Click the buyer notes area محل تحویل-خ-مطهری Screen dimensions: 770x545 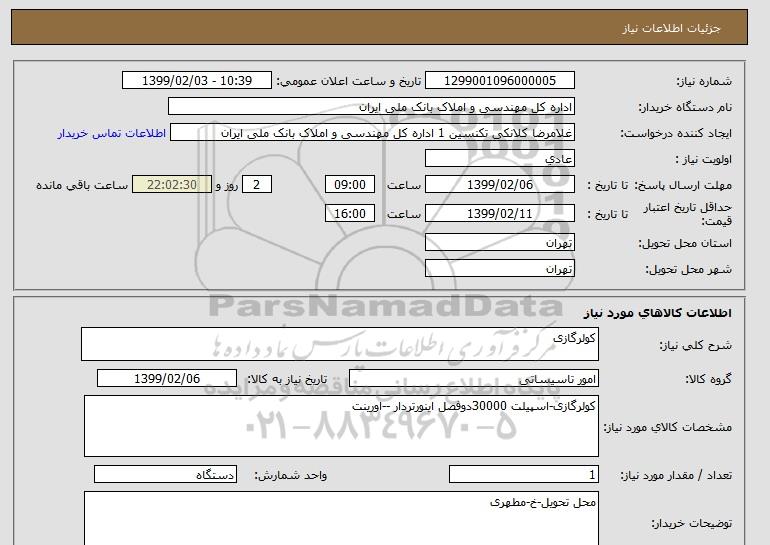[x=341, y=518]
